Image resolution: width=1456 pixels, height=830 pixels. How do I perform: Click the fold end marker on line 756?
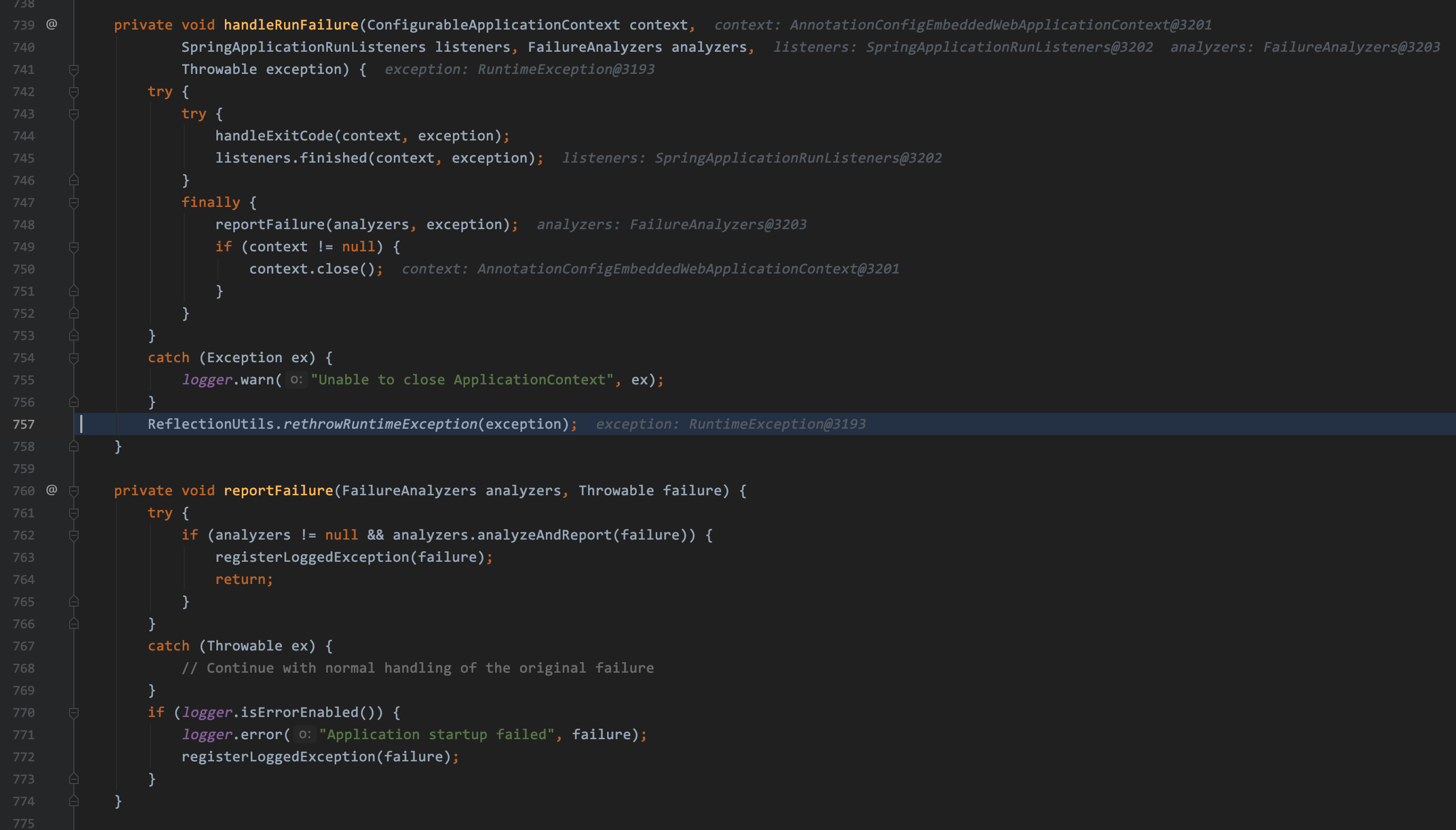(73, 402)
